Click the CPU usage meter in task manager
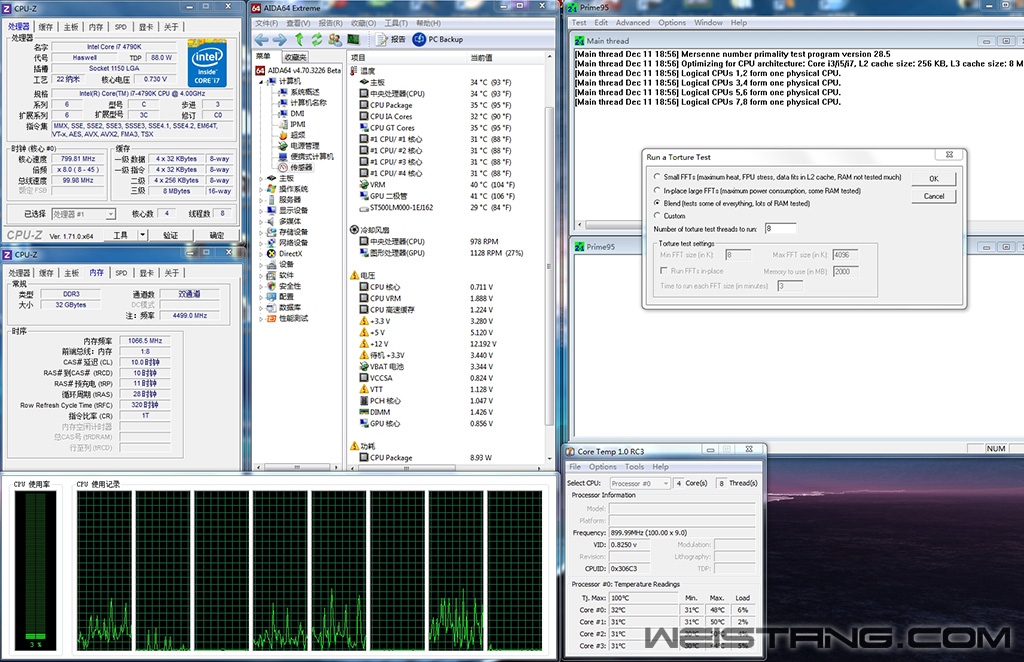 pos(36,569)
